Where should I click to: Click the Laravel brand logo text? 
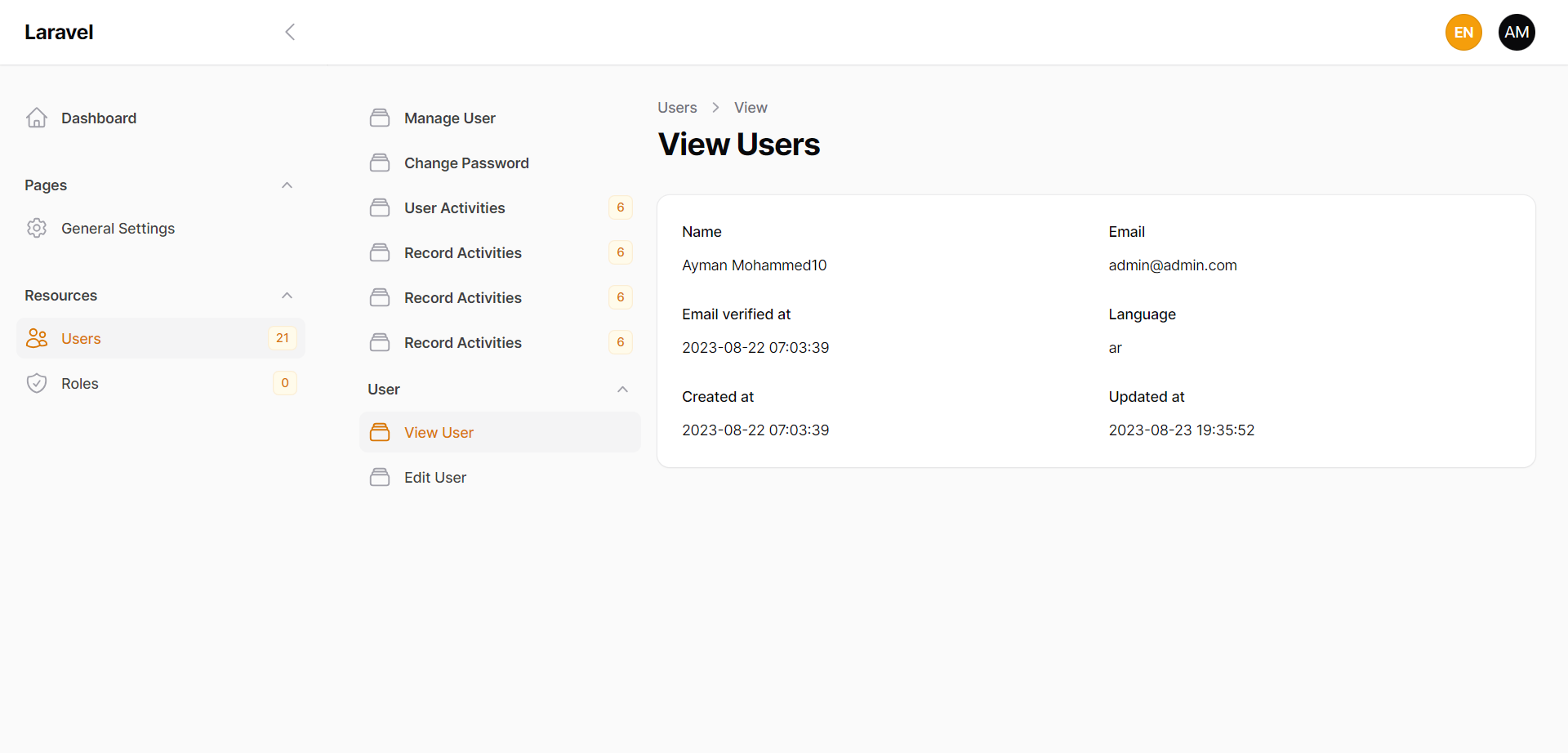pyautogui.click(x=59, y=32)
